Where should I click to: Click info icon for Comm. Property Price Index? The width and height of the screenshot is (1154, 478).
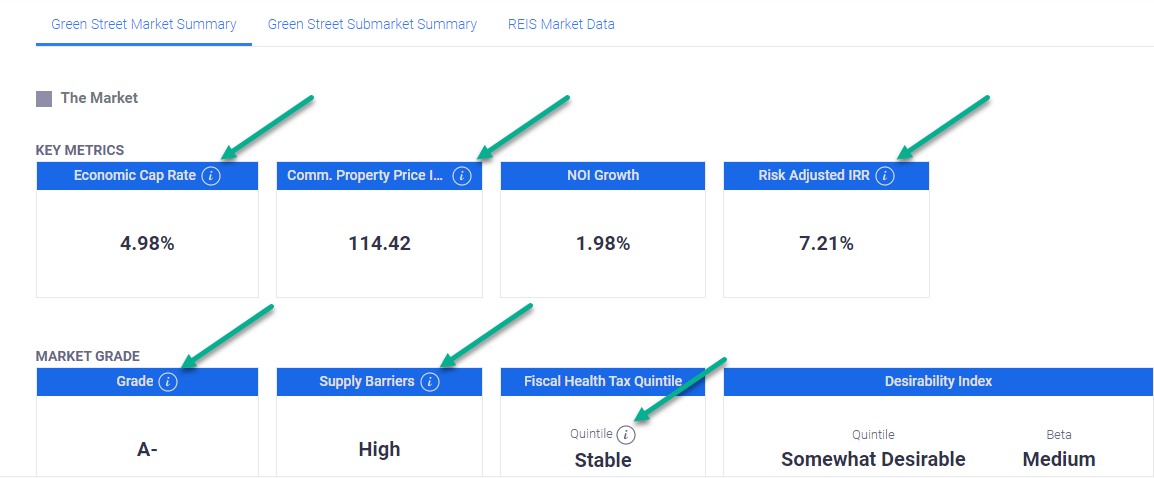461,176
